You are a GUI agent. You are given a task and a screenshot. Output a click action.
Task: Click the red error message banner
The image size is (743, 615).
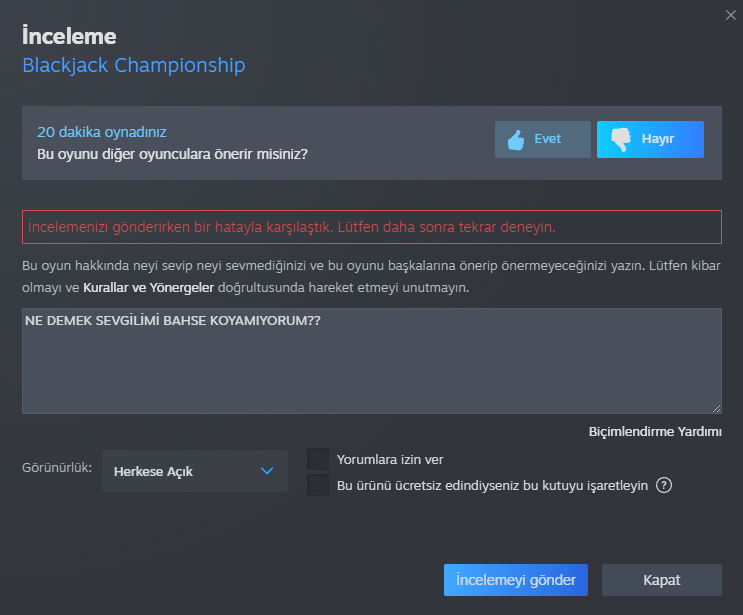tap(371, 227)
